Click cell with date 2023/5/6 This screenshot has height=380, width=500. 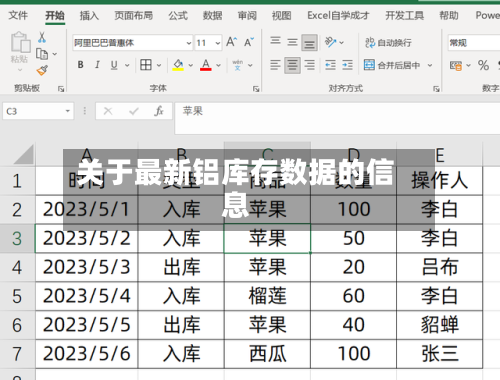tap(87, 354)
